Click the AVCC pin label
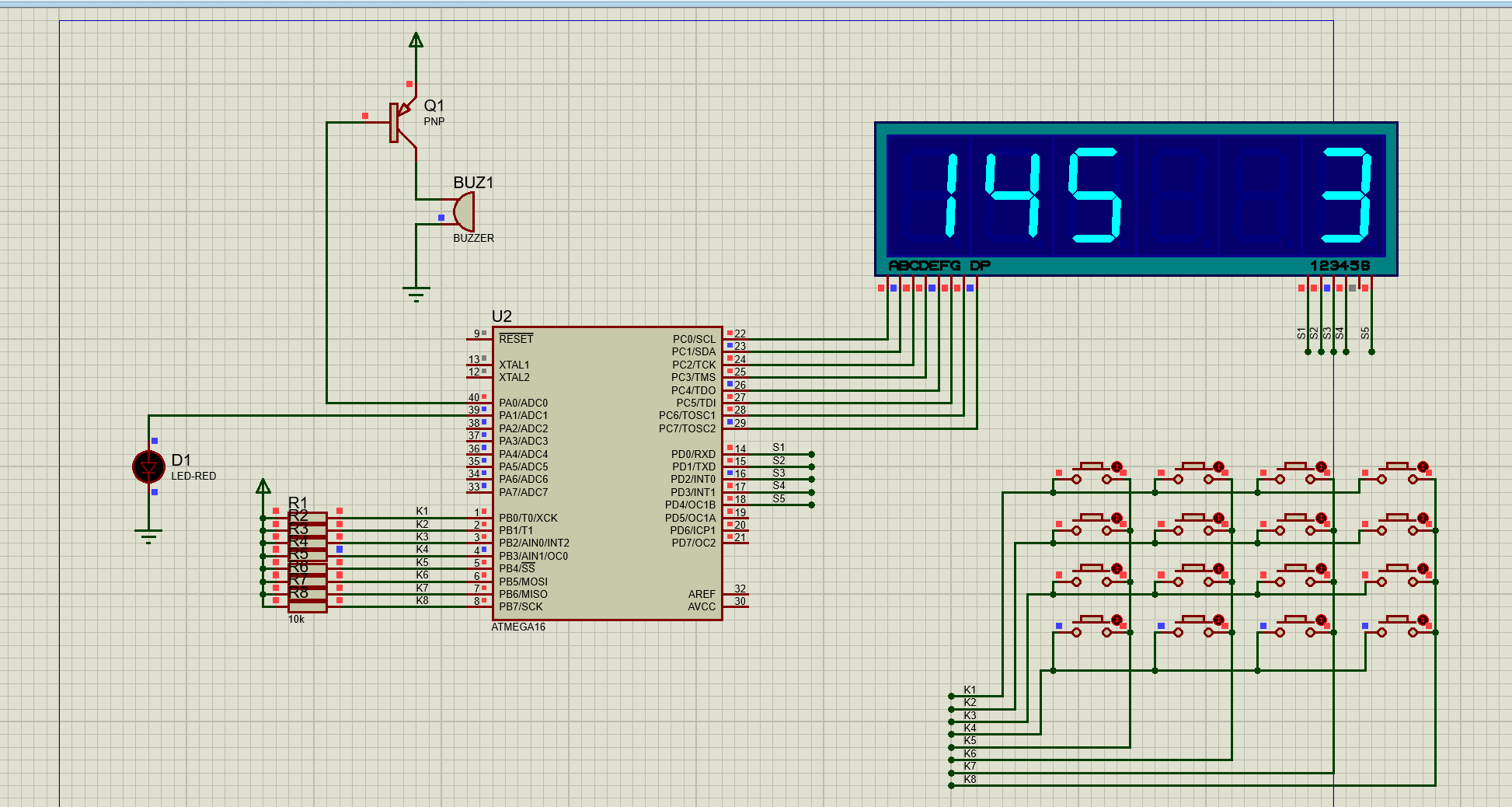The height and width of the screenshot is (807, 1512). tap(702, 606)
